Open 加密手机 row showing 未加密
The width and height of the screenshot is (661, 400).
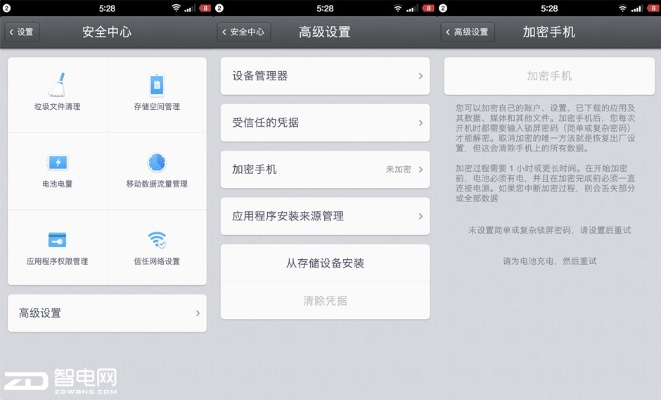[325, 169]
